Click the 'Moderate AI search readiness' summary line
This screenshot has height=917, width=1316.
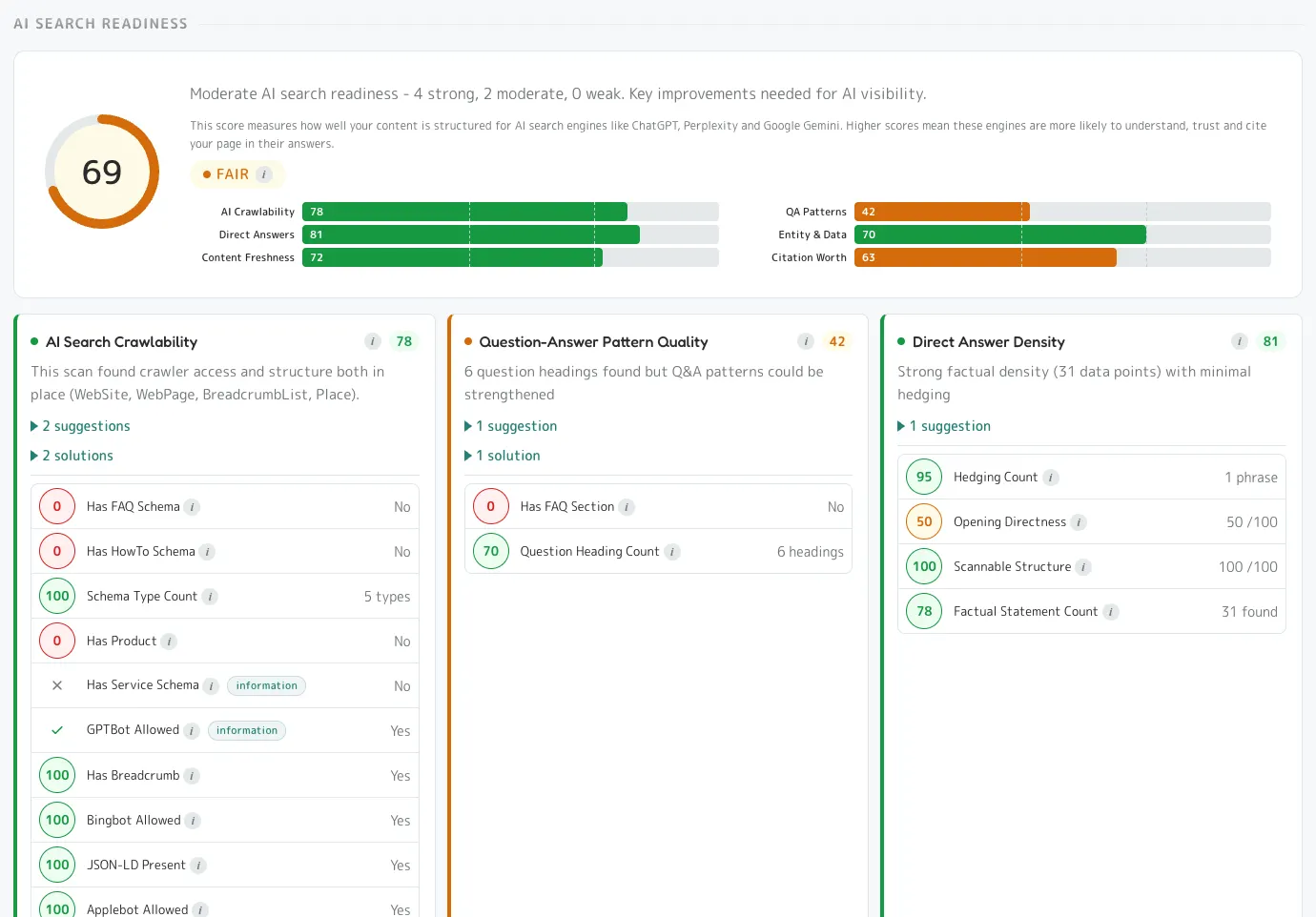click(558, 93)
